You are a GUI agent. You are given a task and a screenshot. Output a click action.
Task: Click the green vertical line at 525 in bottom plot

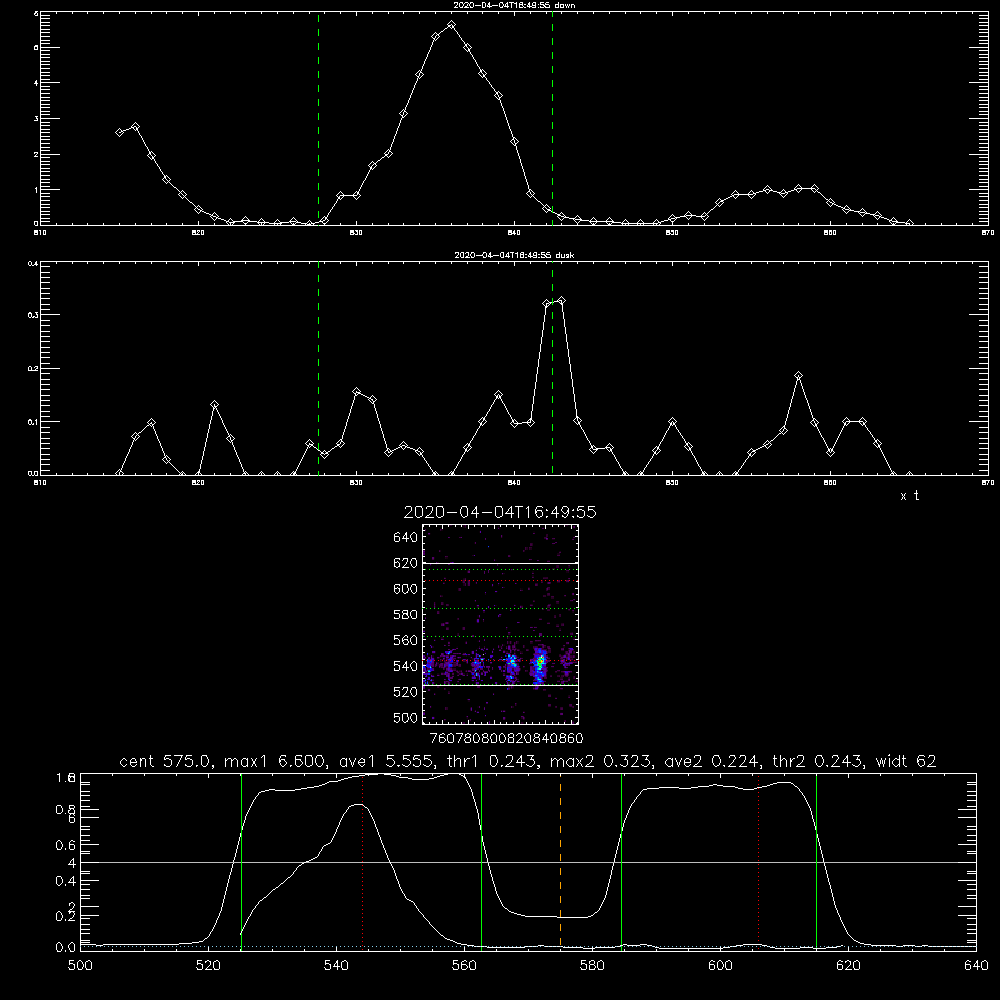click(x=241, y=861)
